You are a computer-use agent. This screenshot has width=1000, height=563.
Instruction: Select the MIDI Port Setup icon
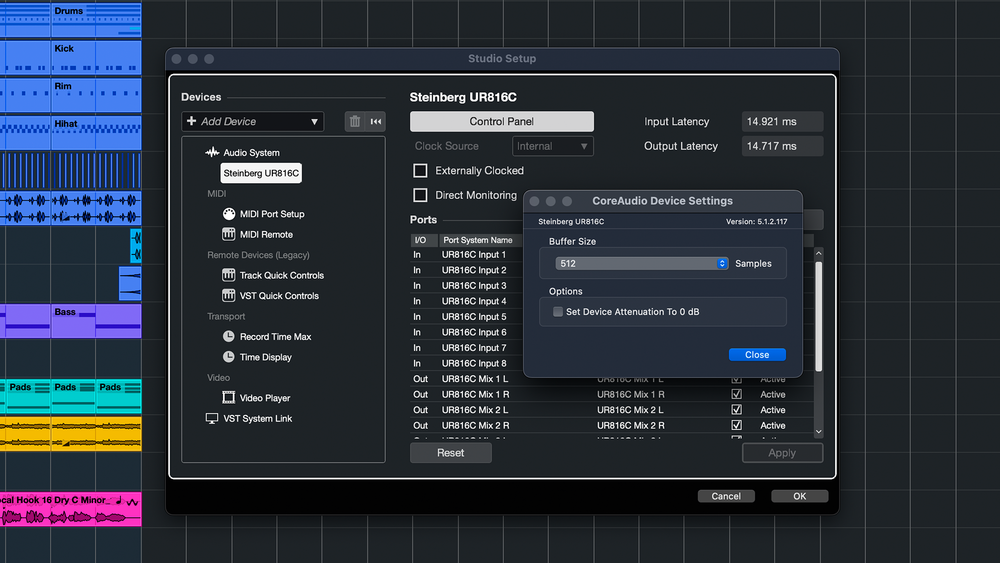tap(228, 214)
